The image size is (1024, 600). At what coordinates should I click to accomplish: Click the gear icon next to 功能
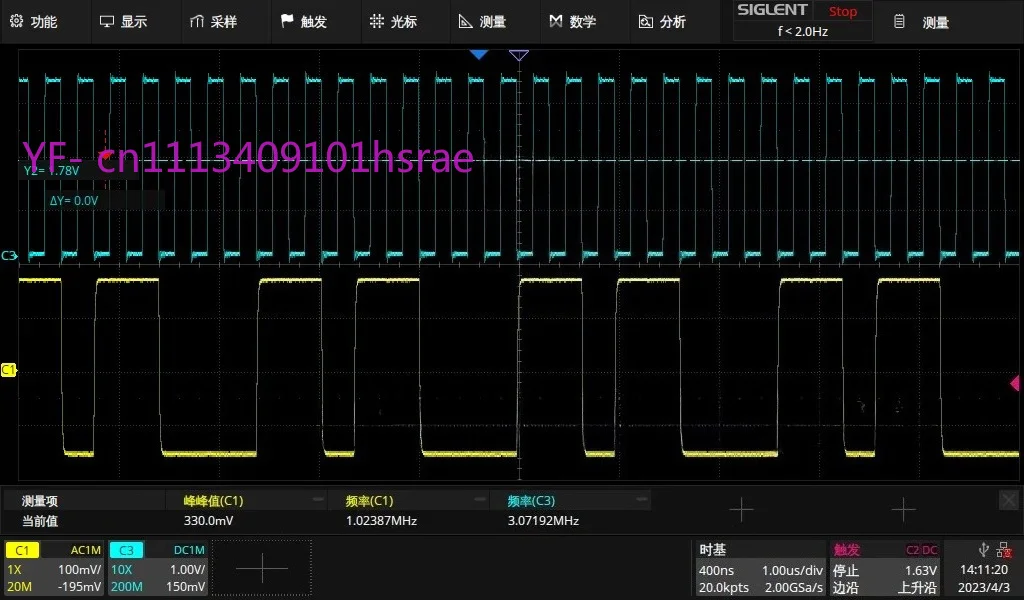tap(16, 21)
